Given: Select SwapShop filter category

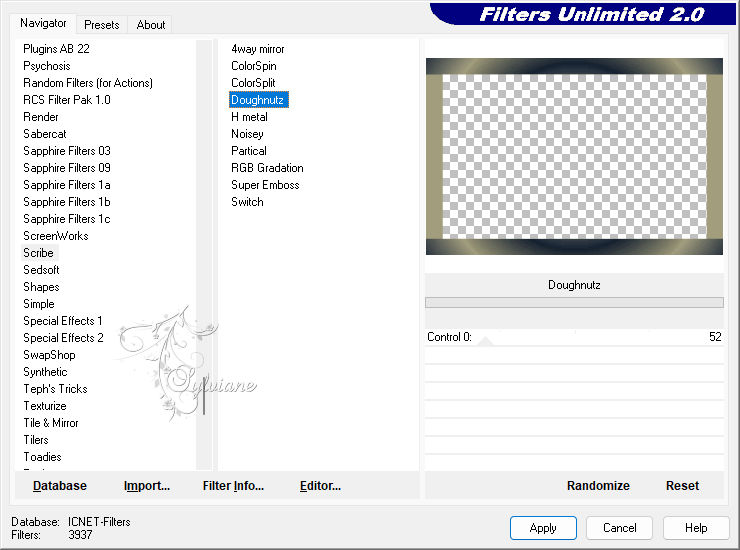Looking at the screenshot, I should [x=49, y=355].
